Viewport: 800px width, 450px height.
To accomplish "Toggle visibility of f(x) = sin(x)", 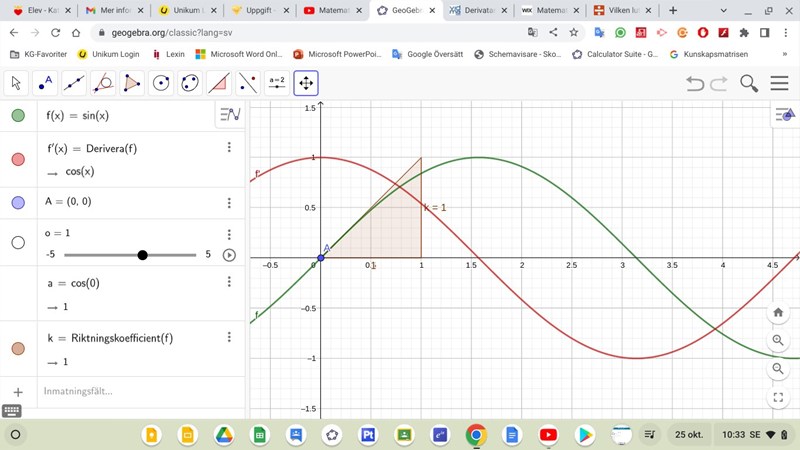I will click(18, 116).
